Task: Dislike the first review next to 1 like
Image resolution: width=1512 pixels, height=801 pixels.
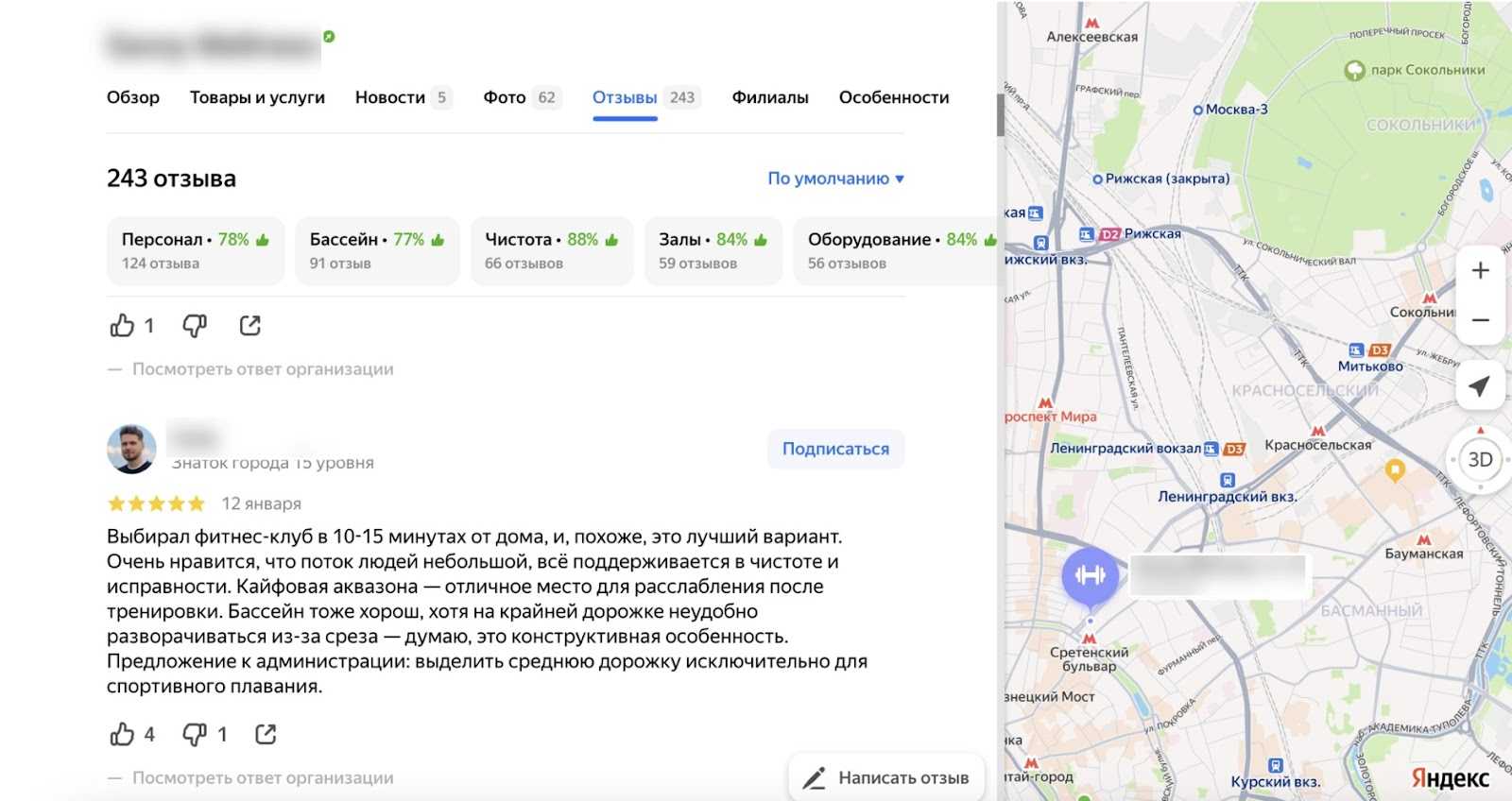Action: 195,326
